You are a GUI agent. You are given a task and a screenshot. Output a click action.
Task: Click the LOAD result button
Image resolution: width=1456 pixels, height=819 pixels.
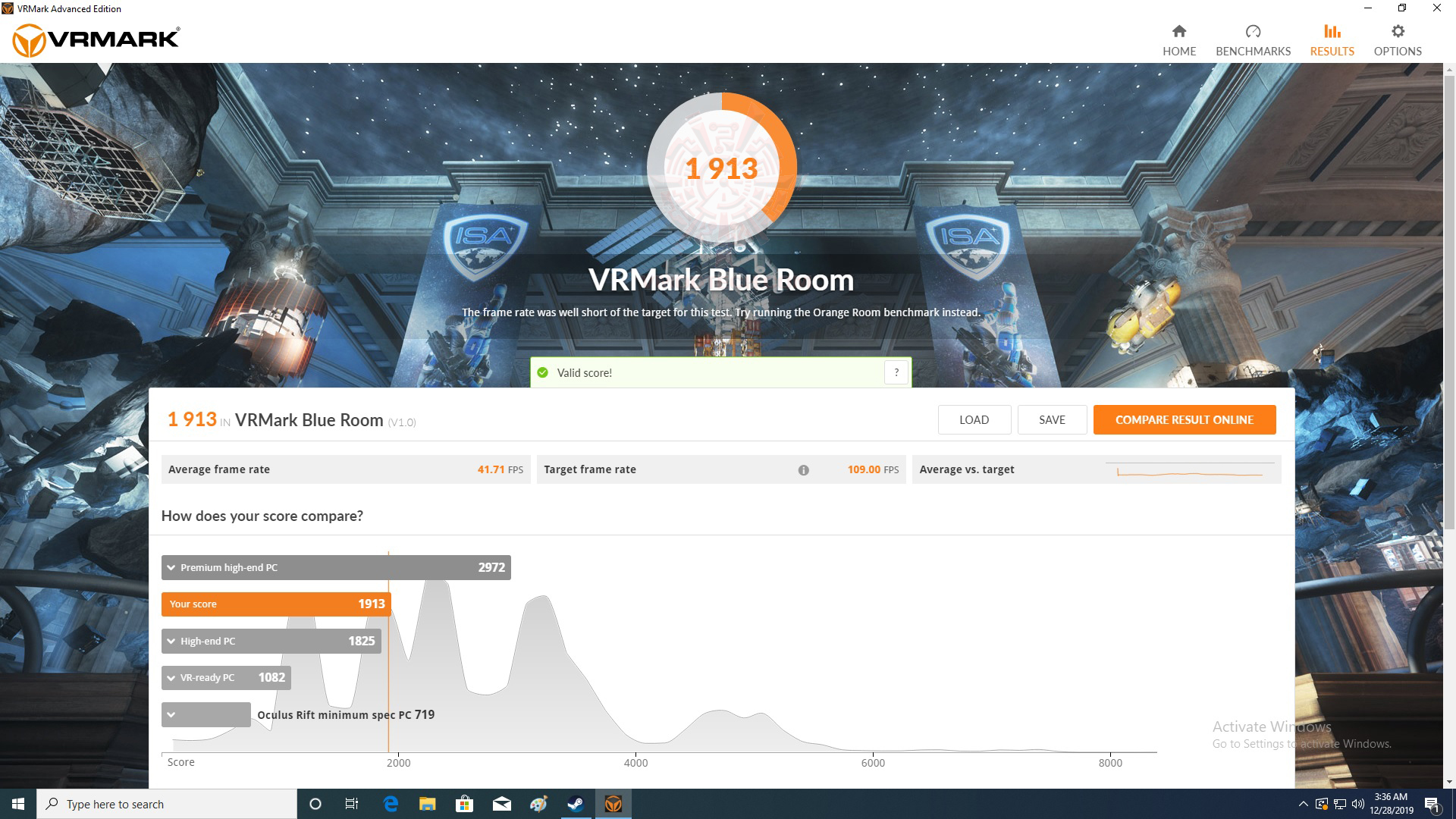pos(974,419)
